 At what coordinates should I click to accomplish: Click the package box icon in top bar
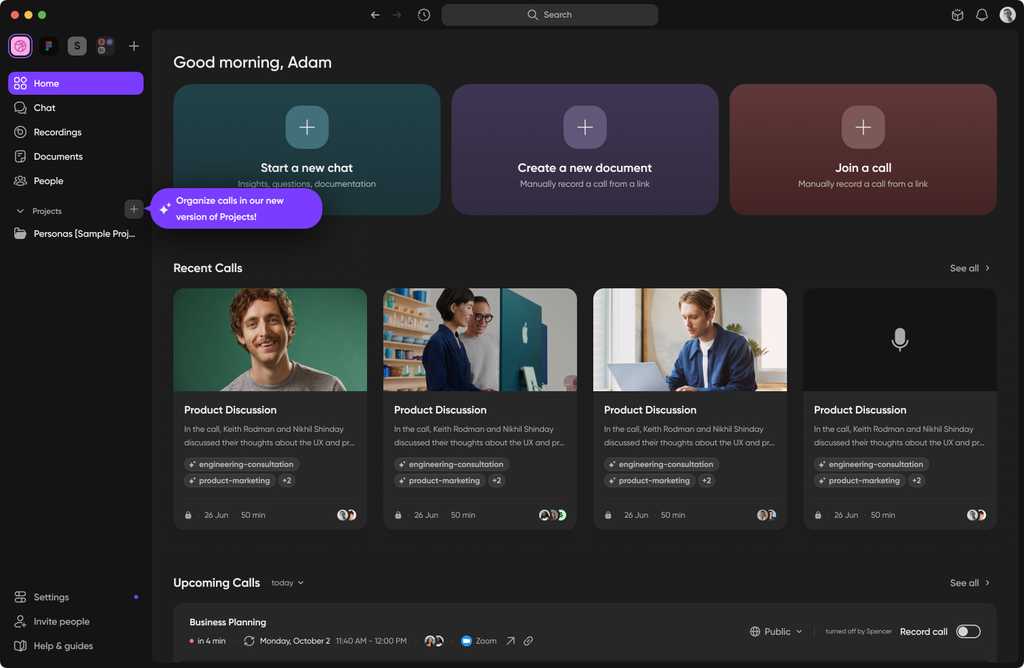[x=957, y=14]
